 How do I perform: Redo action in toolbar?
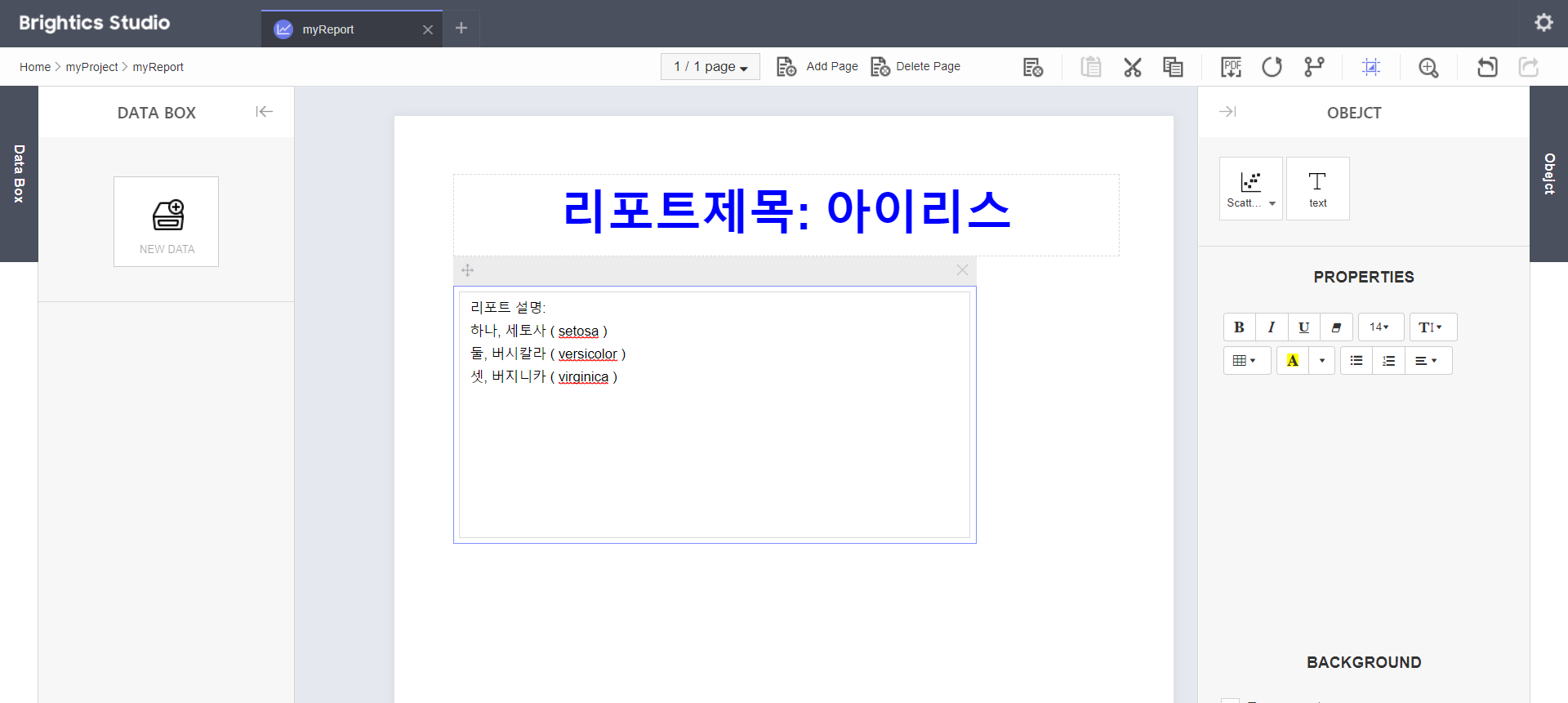pyautogui.click(x=1529, y=67)
